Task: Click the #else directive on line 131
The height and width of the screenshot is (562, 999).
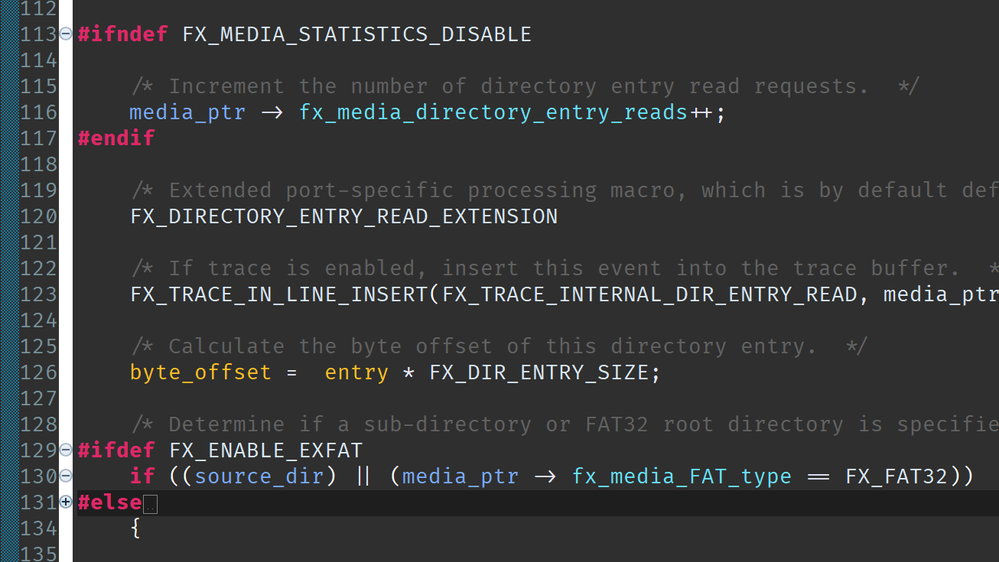Action: (x=110, y=503)
